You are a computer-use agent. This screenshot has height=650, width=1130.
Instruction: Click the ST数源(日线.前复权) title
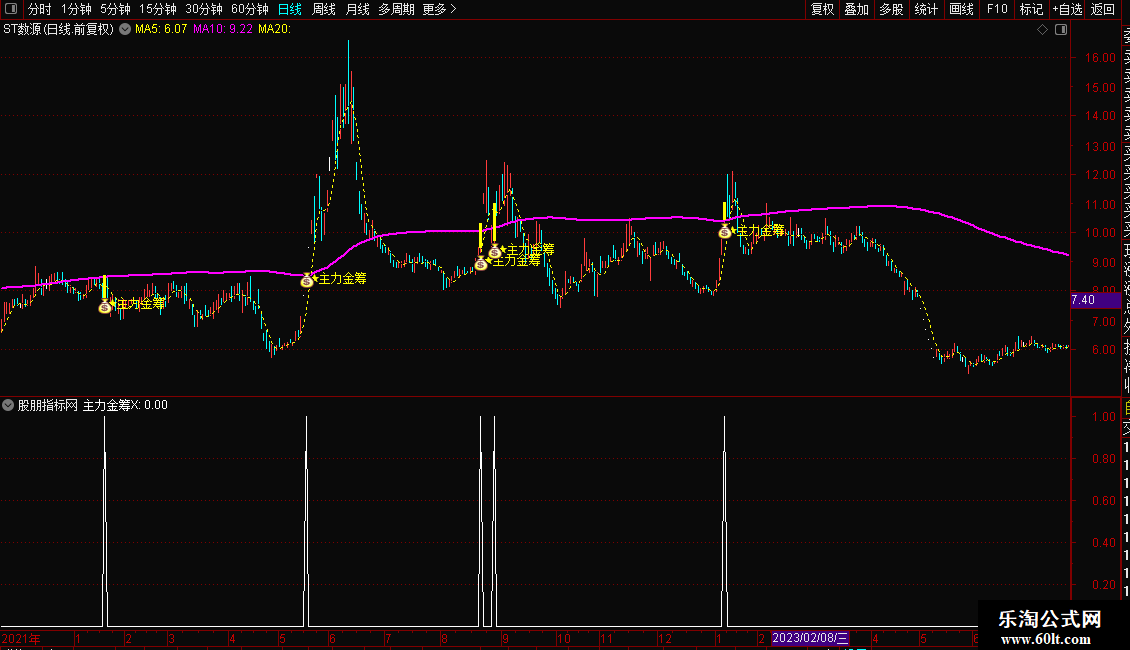click(58, 30)
